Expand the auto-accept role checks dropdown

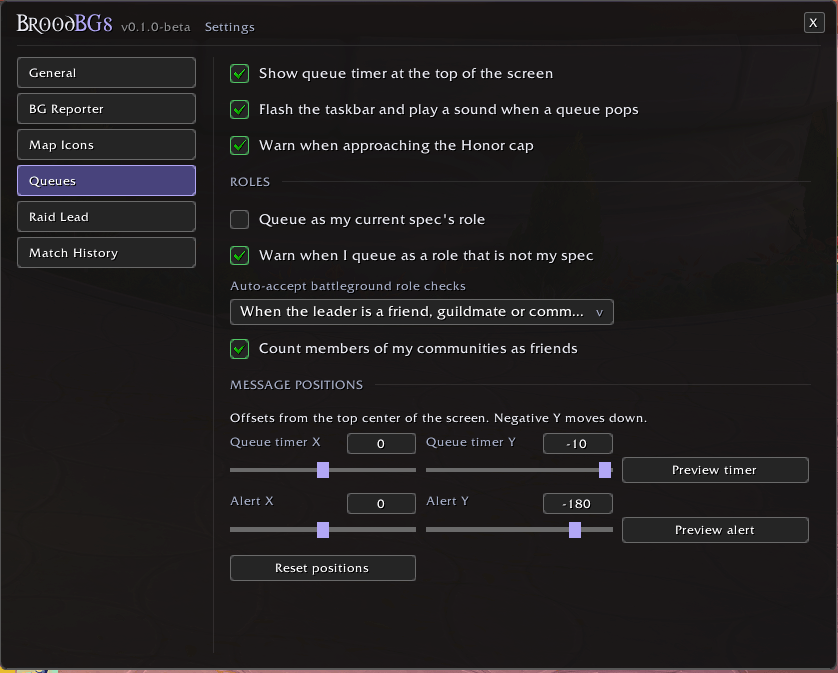click(422, 312)
